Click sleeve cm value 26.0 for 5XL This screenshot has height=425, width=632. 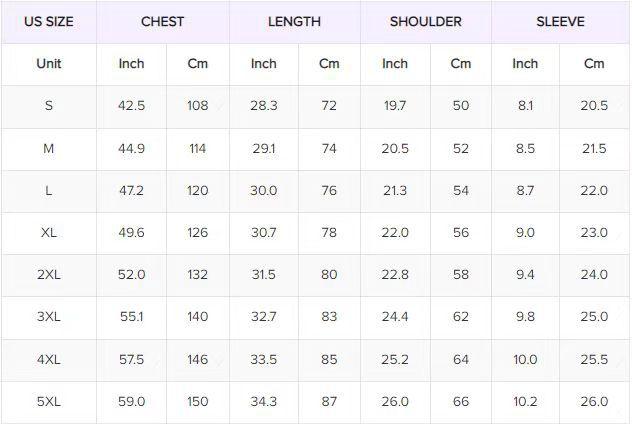click(x=594, y=401)
